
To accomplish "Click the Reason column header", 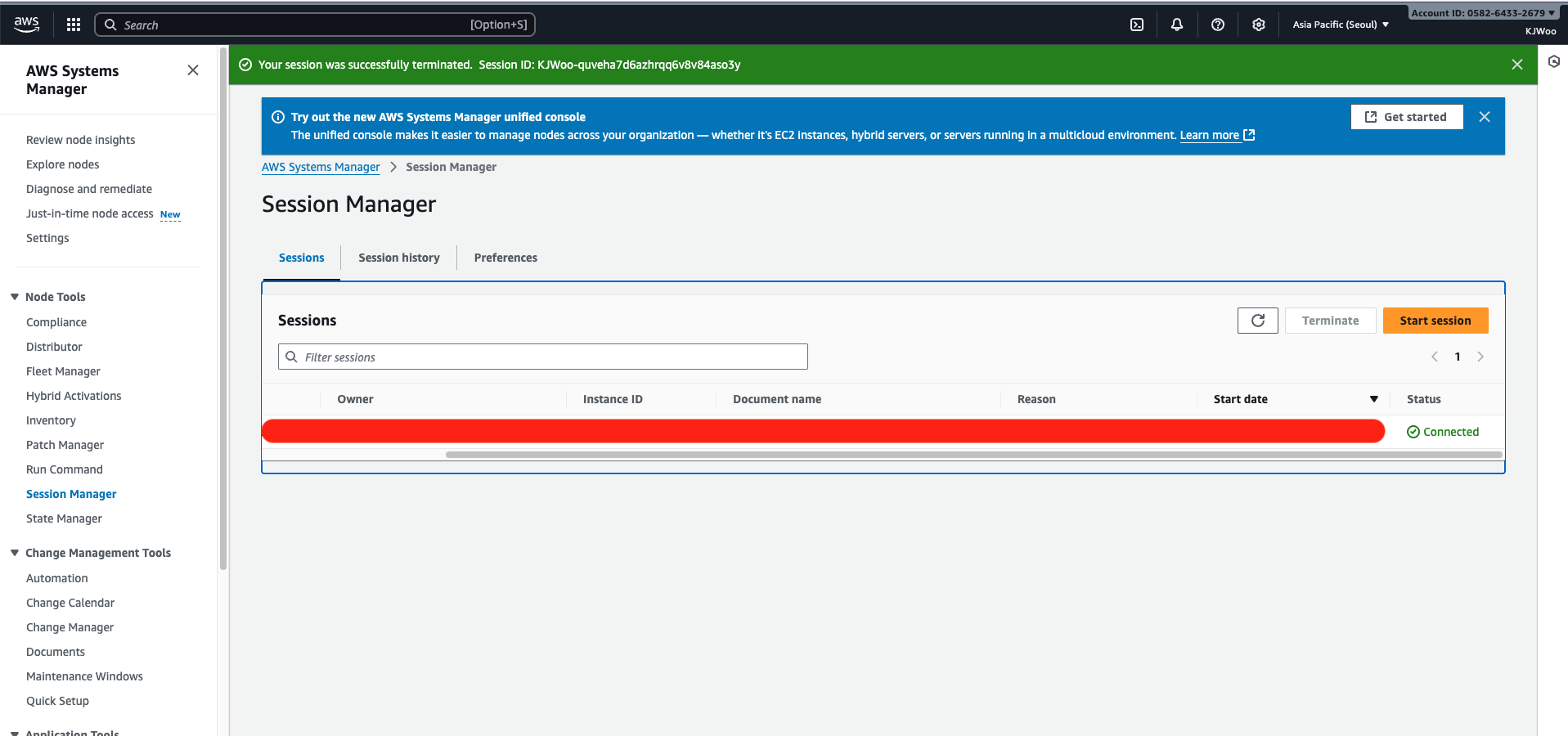I will click(x=1036, y=399).
